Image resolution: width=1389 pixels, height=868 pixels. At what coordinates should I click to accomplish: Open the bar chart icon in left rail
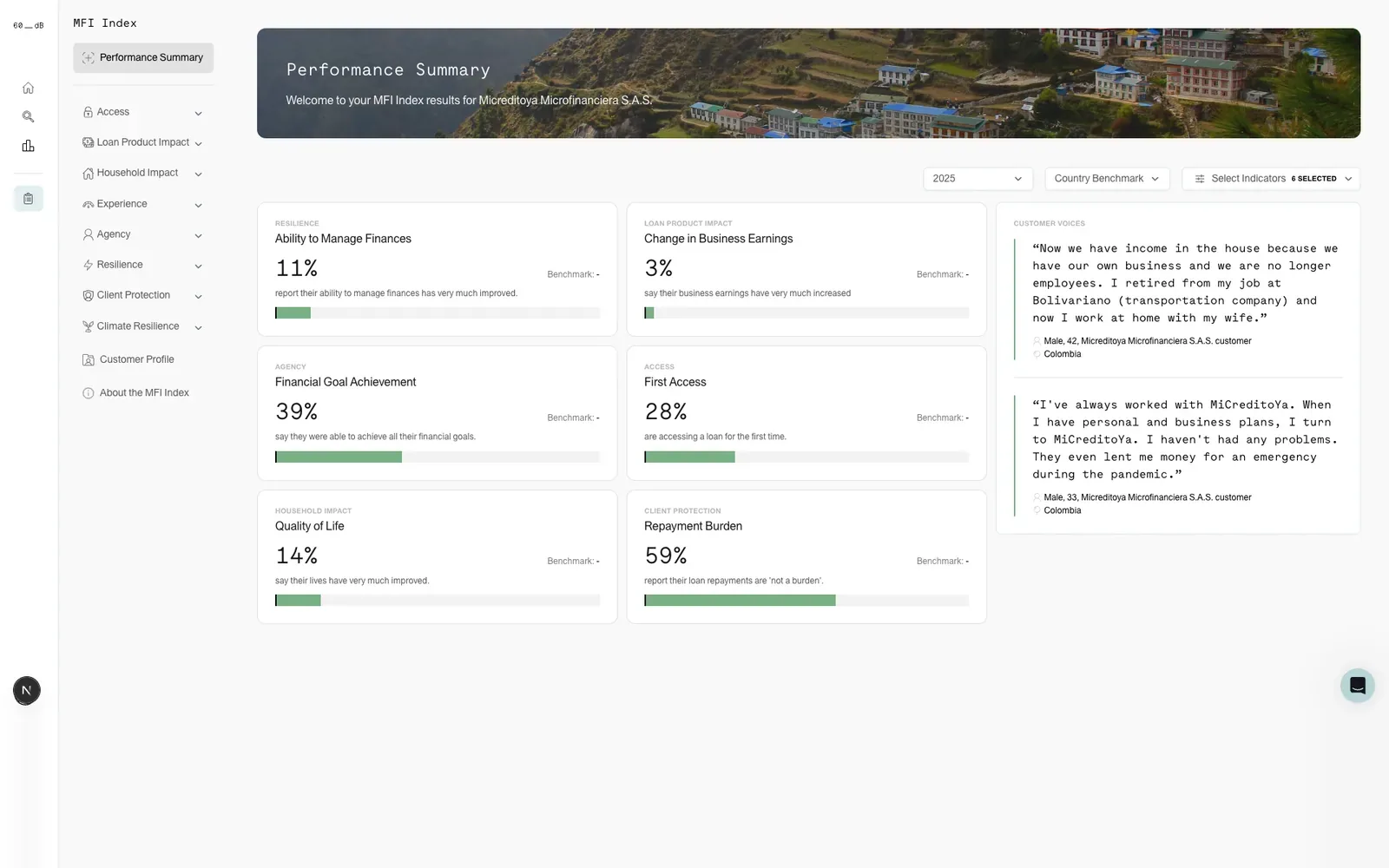pyautogui.click(x=28, y=146)
